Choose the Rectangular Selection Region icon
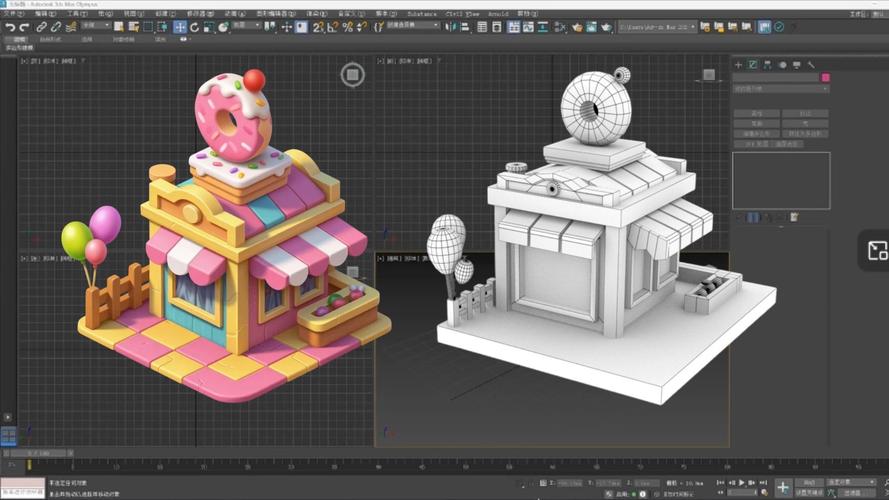The image size is (889, 500). 148,27
